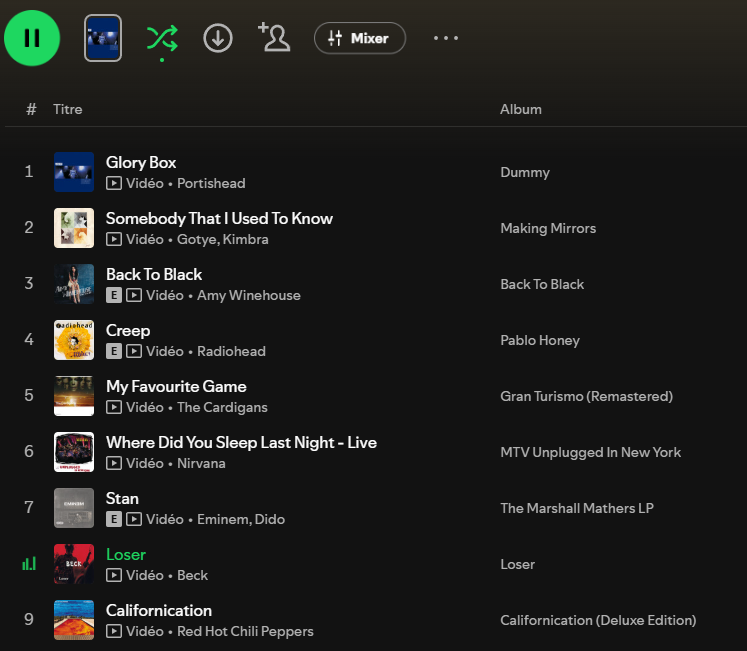This screenshot has width=747, height=651.
Task: Click the green now-playing equalizer icon
Action: pos(29,564)
